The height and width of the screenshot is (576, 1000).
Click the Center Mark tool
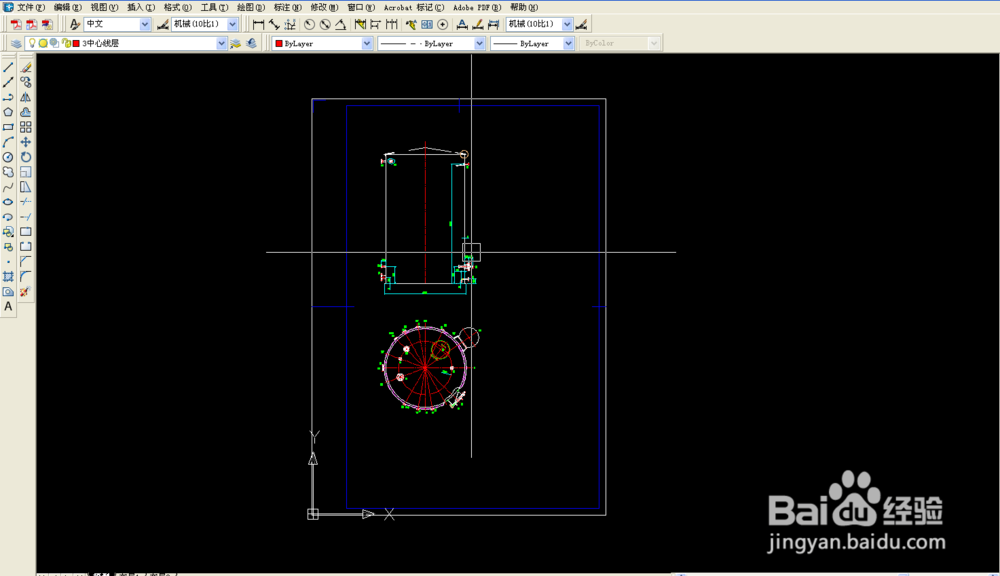[x=443, y=24]
